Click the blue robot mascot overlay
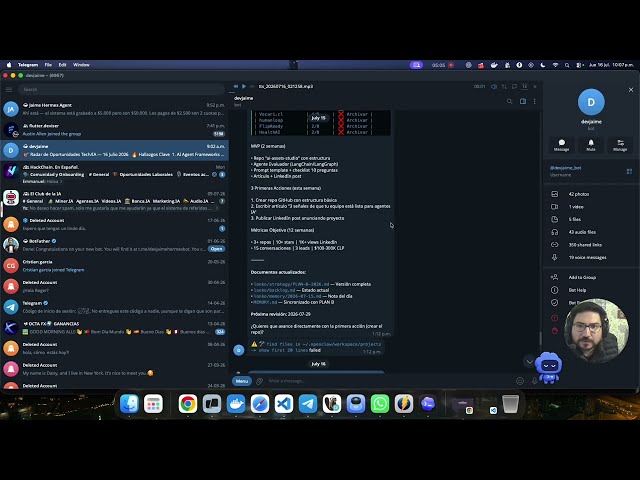Viewport: 640px width, 480px height. tap(549, 368)
